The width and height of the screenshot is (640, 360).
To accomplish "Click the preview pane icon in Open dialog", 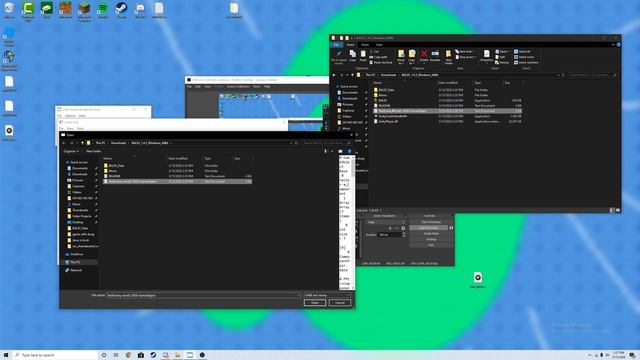I will (340, 151).
